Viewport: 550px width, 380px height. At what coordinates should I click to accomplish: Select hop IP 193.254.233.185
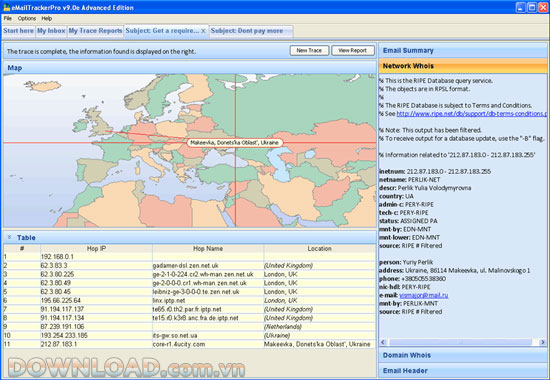click(64, 336)
